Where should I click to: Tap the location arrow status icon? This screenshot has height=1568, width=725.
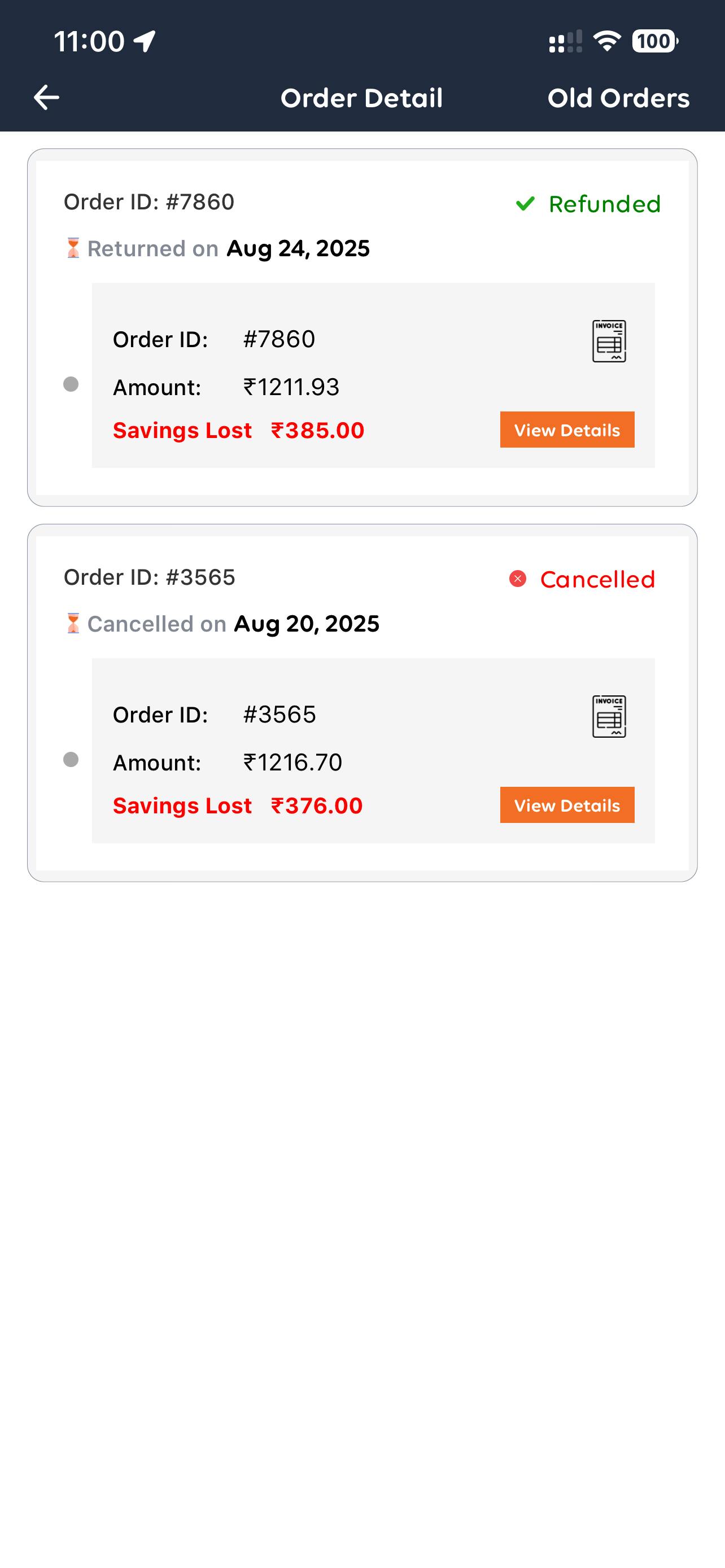[x=145, y=41]
